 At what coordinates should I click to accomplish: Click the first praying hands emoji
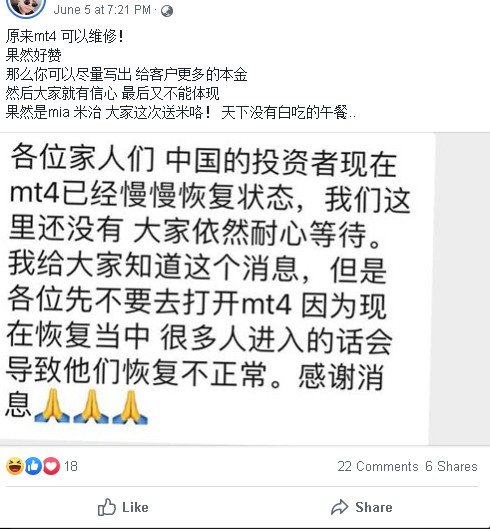click(52, 406)
